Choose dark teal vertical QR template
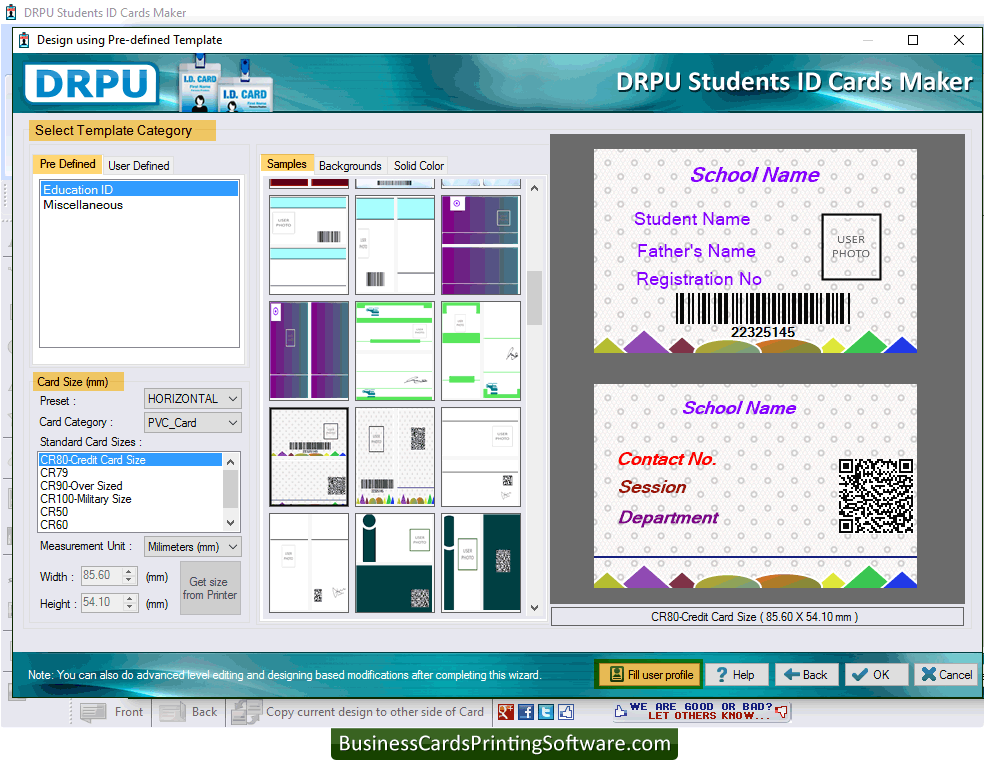The height and width of the screenshot is (760, 984). point(481,563)
